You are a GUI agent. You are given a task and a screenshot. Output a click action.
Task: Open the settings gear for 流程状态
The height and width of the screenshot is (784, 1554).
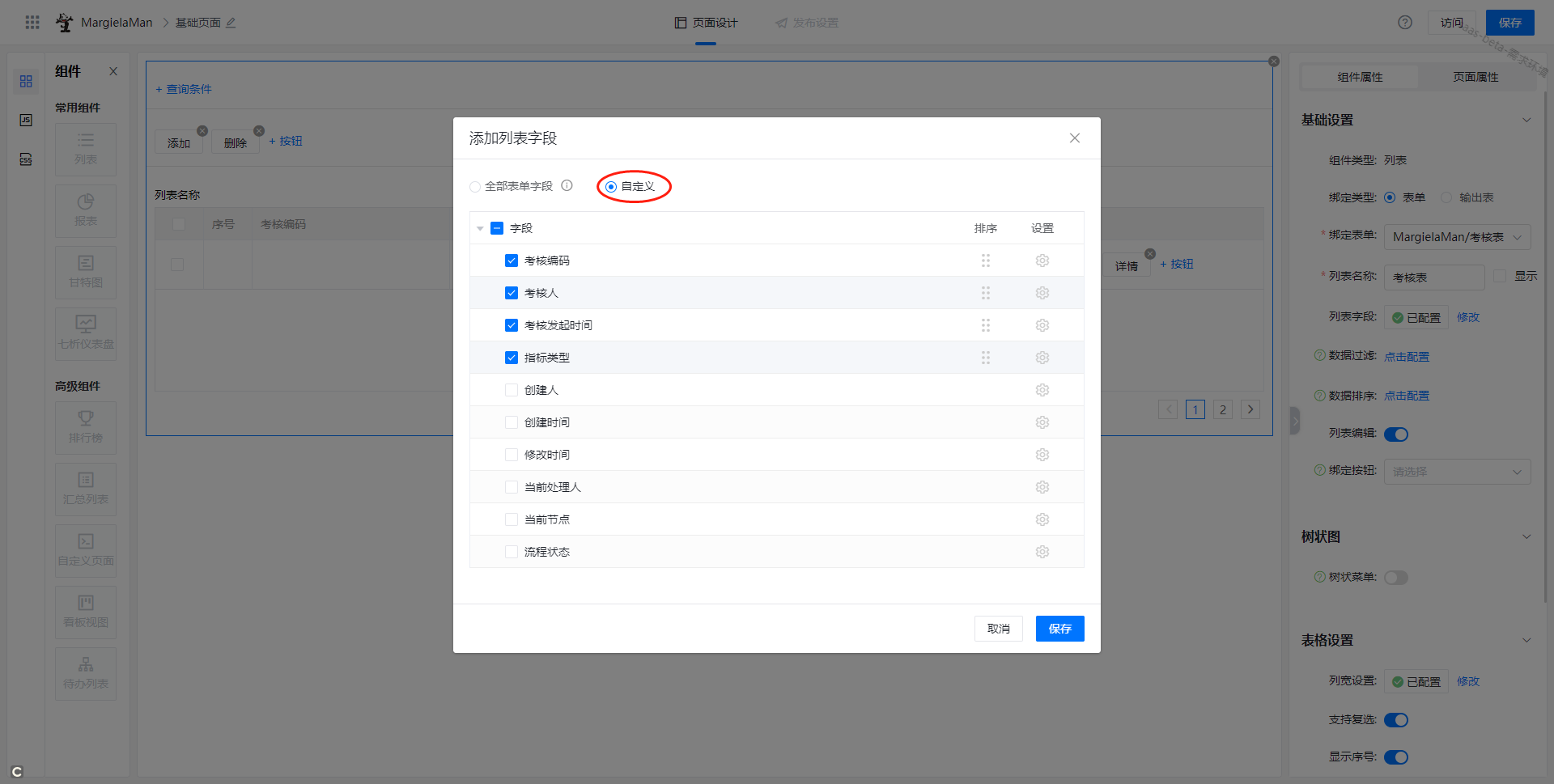tap(1042, 552)
